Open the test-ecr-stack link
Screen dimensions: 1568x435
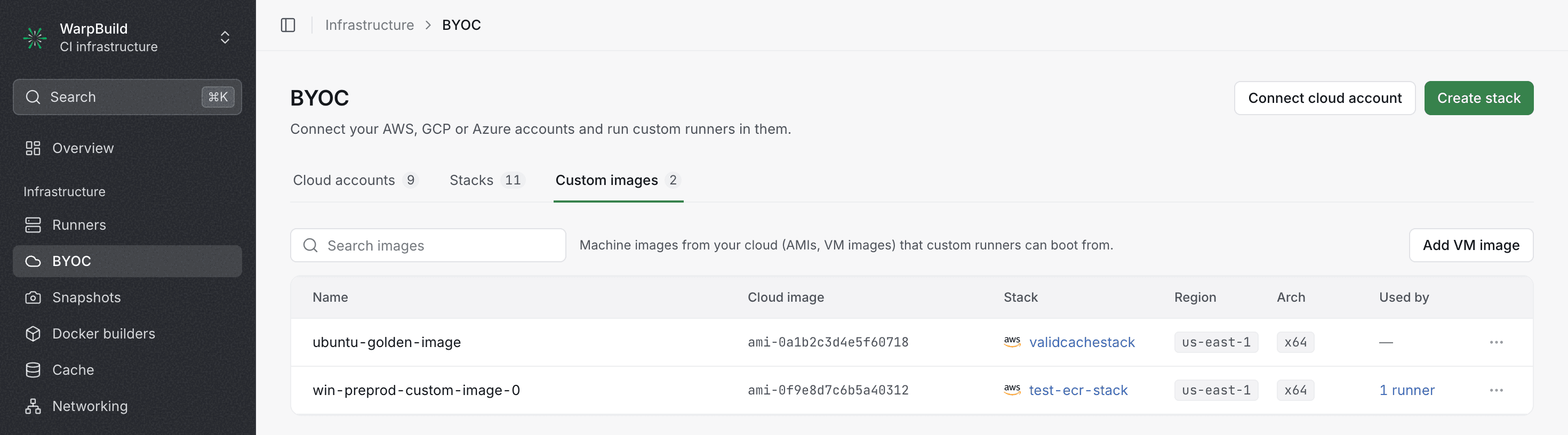point(1078,390)
